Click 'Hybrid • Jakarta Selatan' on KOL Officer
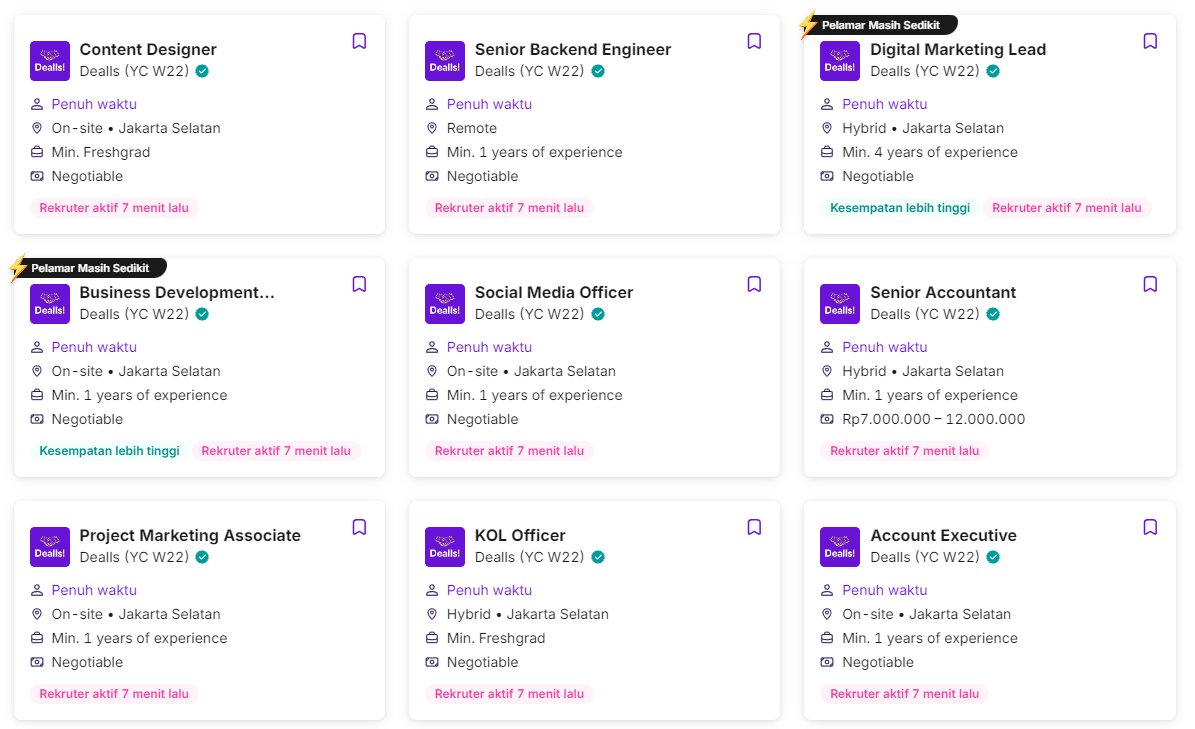 point(527,614)
